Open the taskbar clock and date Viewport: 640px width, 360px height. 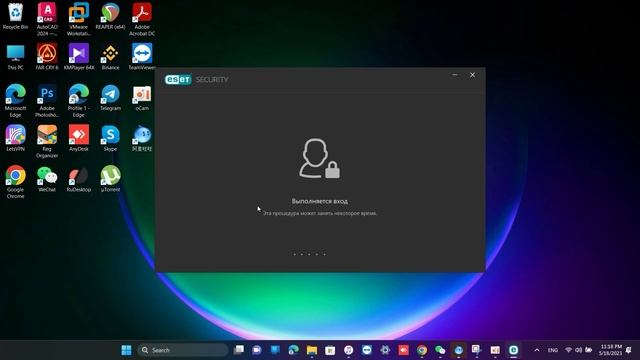tap(611, 350)
